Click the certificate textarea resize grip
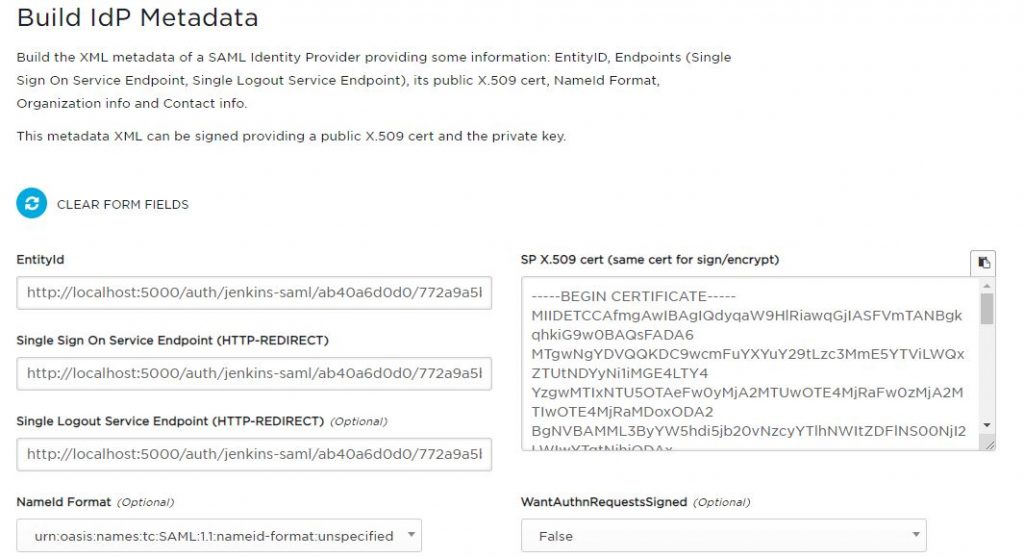The image size is (1024, 558). coord(989,444)
